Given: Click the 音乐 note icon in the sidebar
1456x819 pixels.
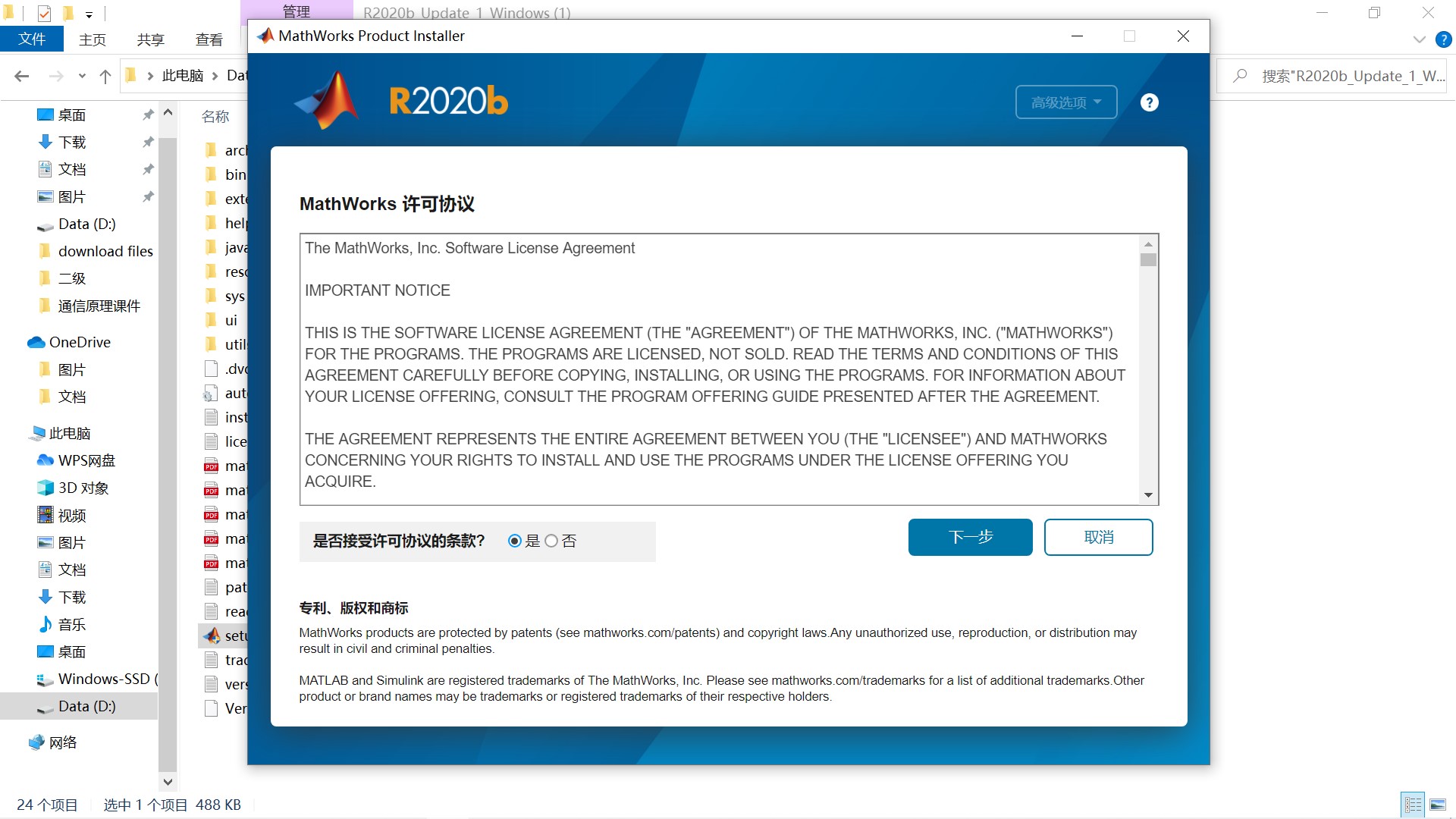Looking at the screenshot, I should click(x=45, y=624).
